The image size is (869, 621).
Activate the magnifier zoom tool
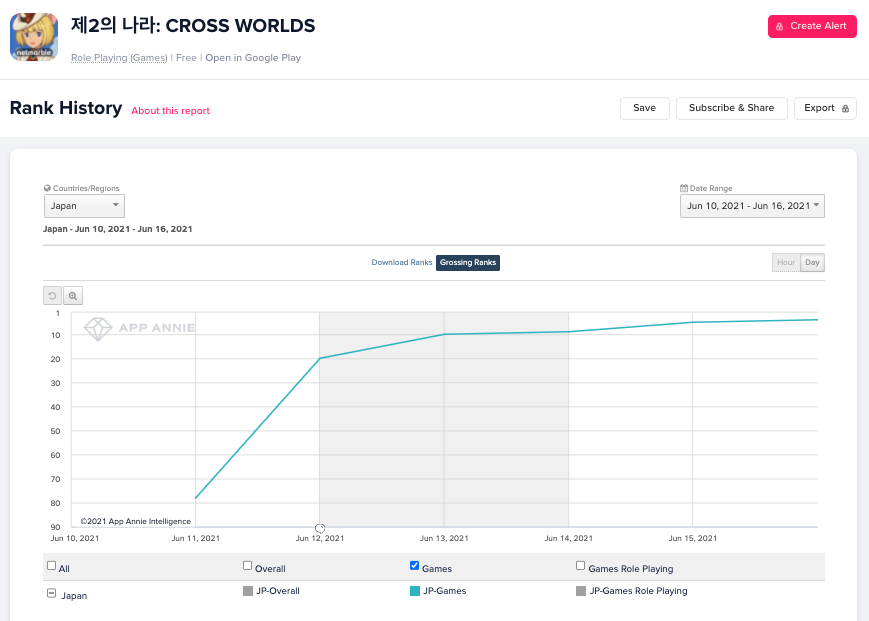point(73,296)
